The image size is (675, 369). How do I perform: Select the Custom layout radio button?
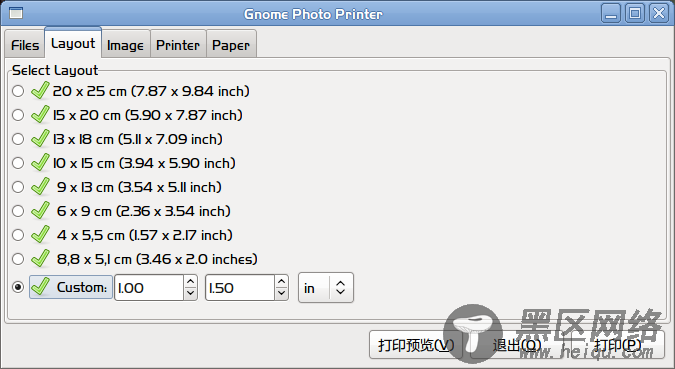click(x=18, y=287)
